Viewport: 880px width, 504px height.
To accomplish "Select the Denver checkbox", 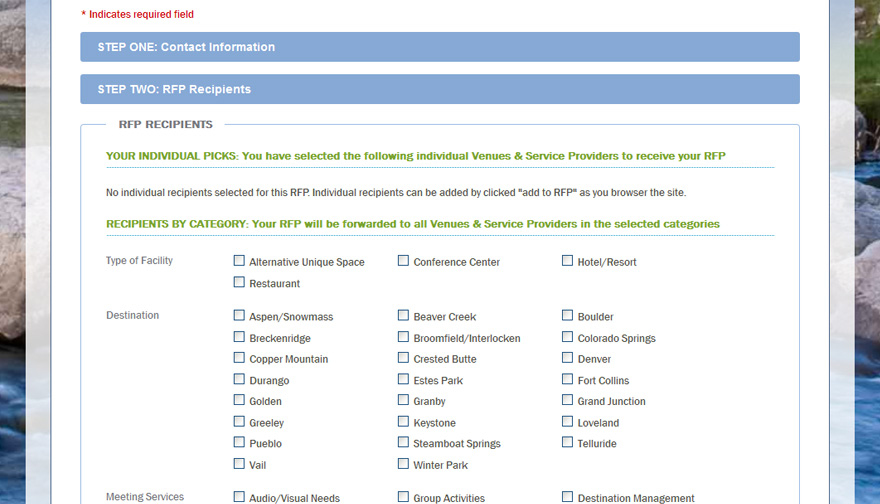I will [x=567, y=358].
